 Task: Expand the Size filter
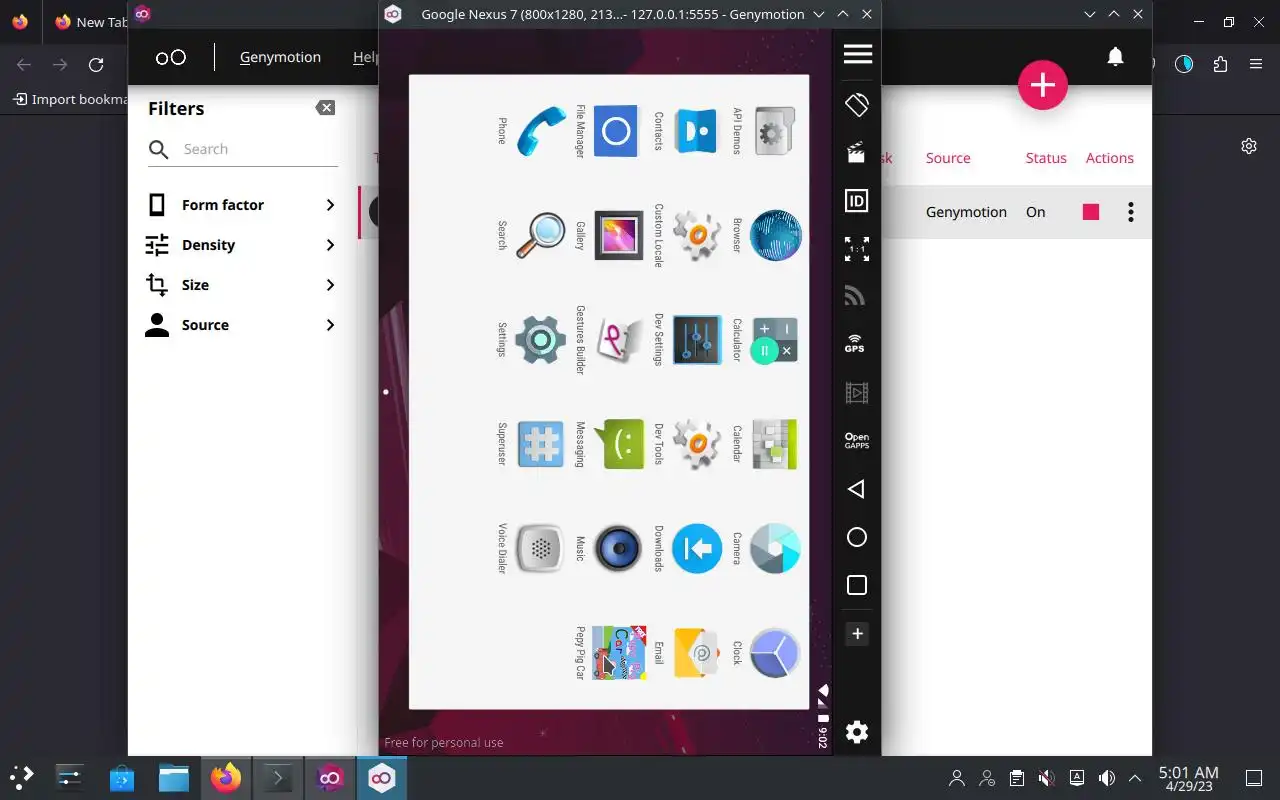(242, 285)
